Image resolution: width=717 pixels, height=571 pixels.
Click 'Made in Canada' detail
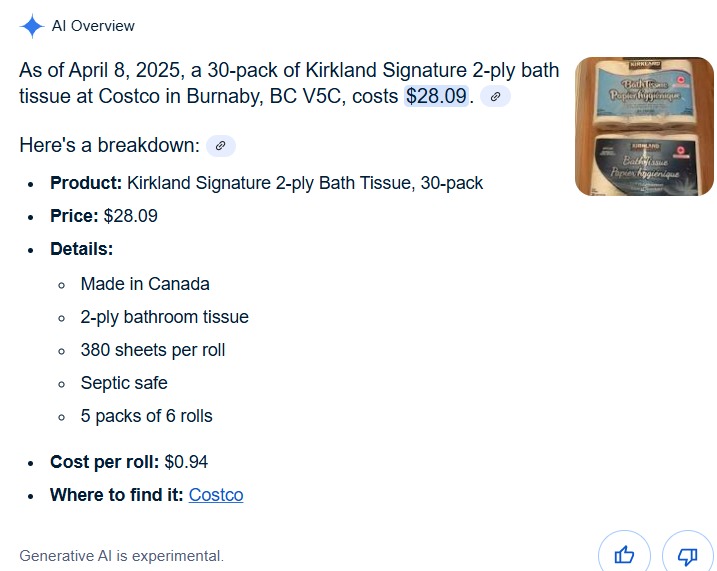[x=145, y=284]
